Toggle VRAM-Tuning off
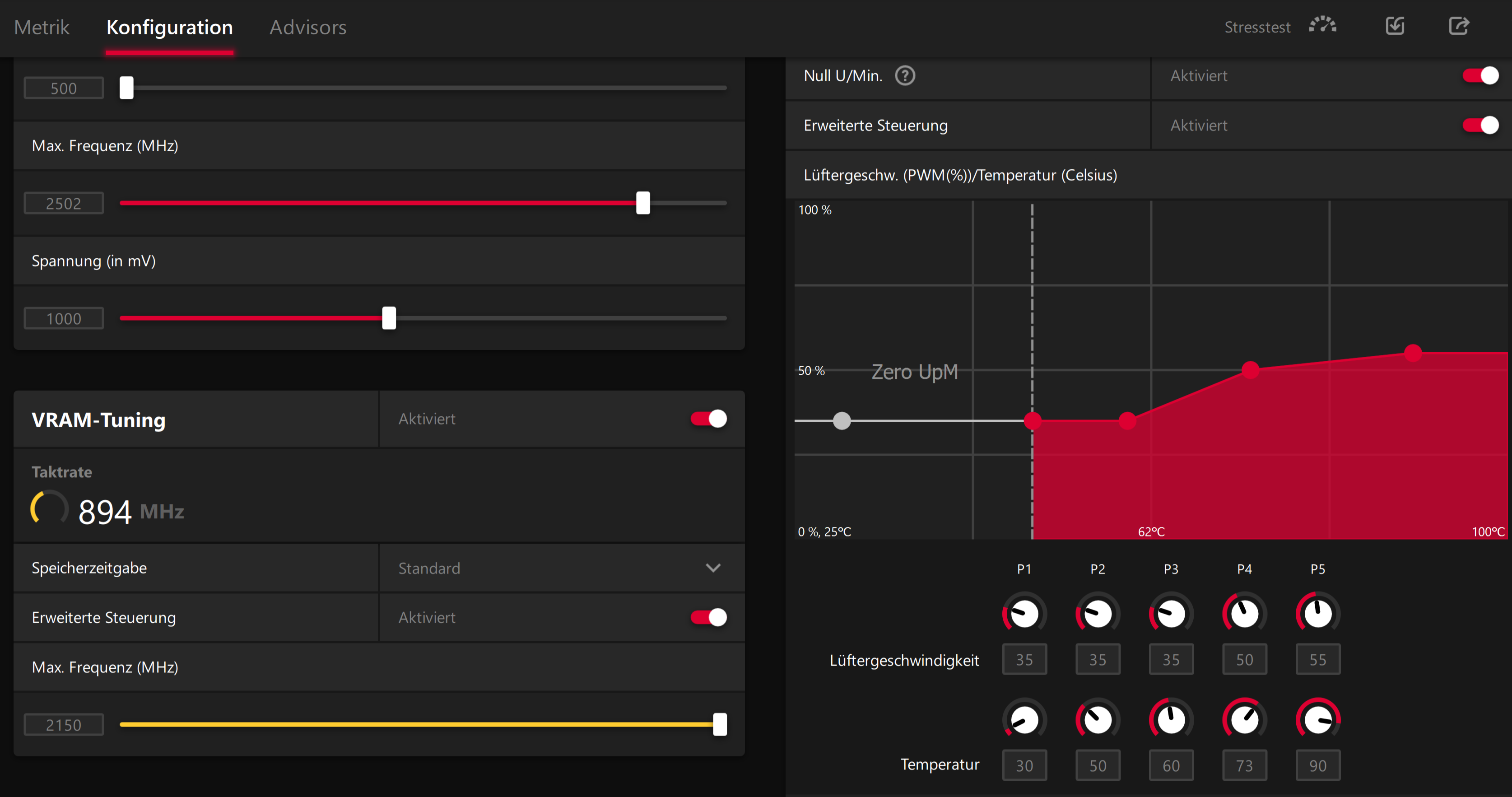The image size is (1512, 797). [x=708, y=419]
